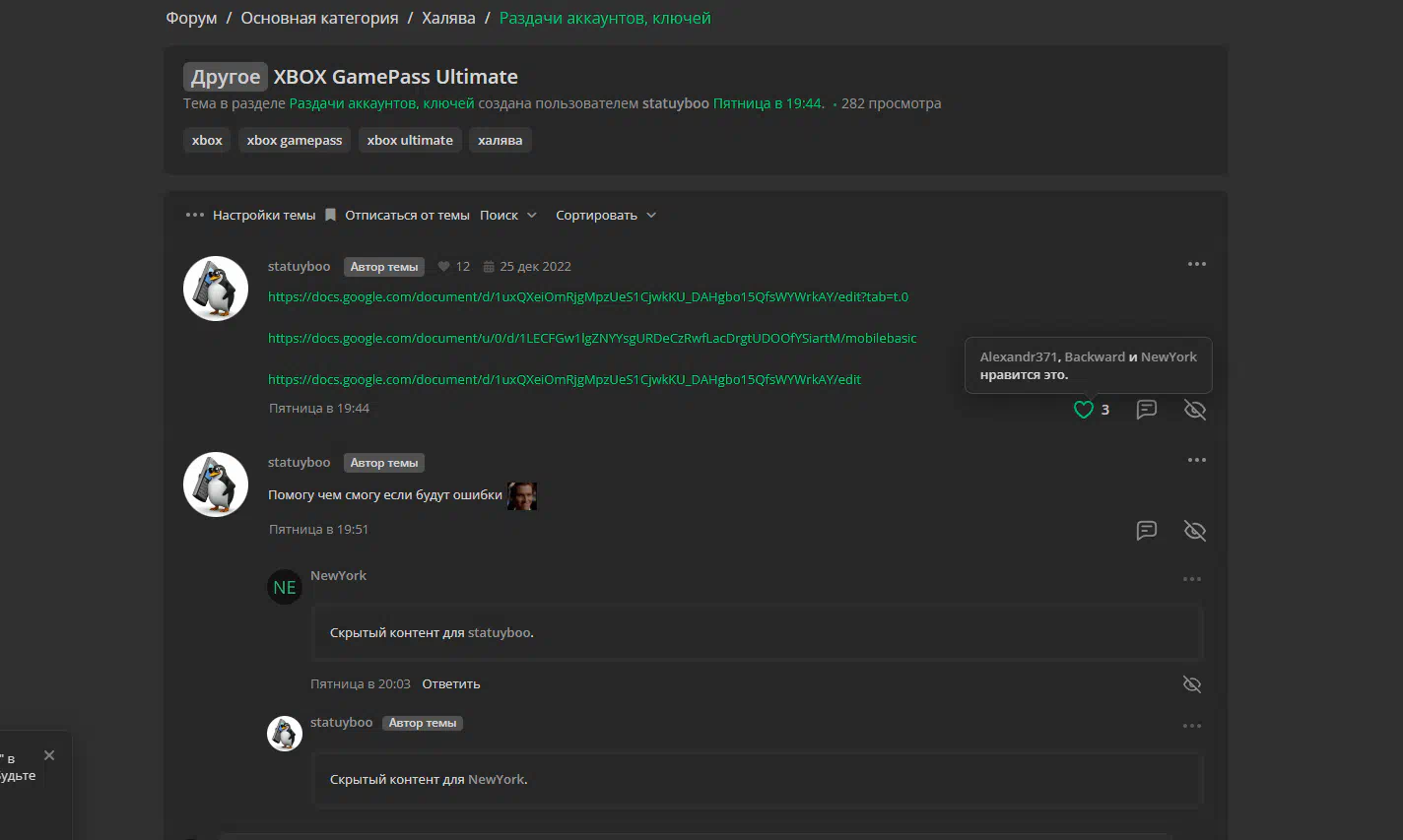
Task: Open three-dot menu of the 'Помогу чем смогу' post
Action: pos(1197,460)
